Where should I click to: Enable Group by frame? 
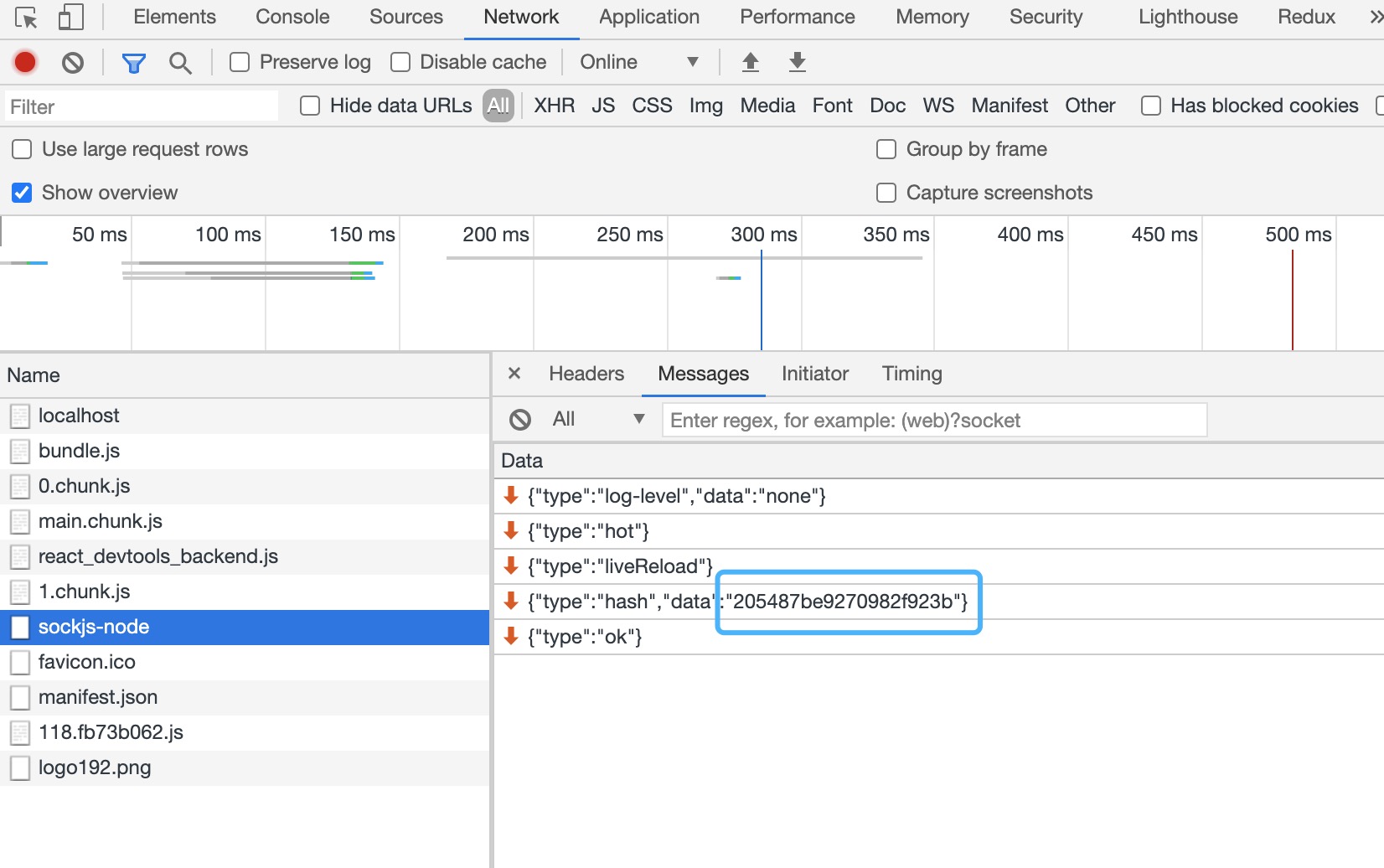[886, 149]
